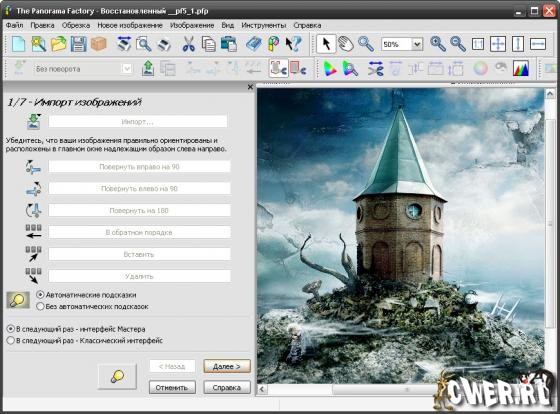The image size is (560, 414).
Task: Select the magnifier zoom tool
Action: [x=366, y=44]
